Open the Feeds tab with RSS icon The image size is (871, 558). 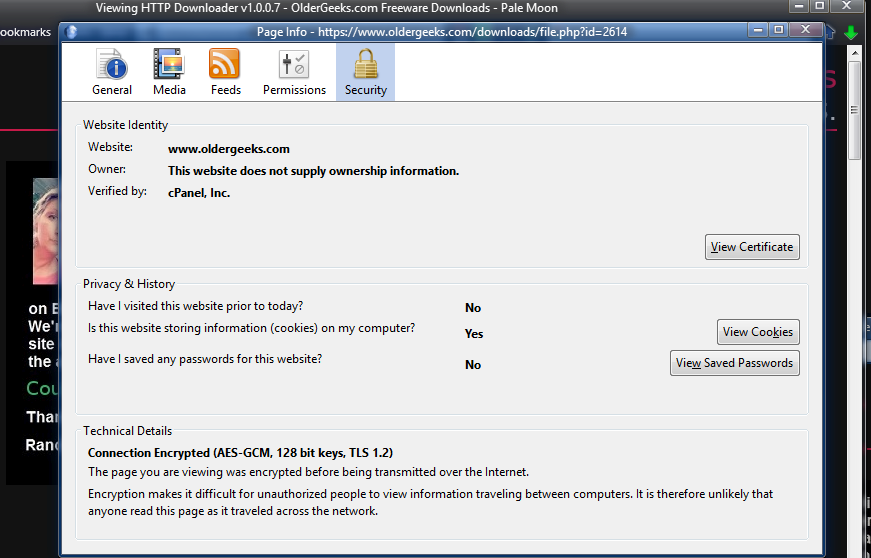[225, 73]
